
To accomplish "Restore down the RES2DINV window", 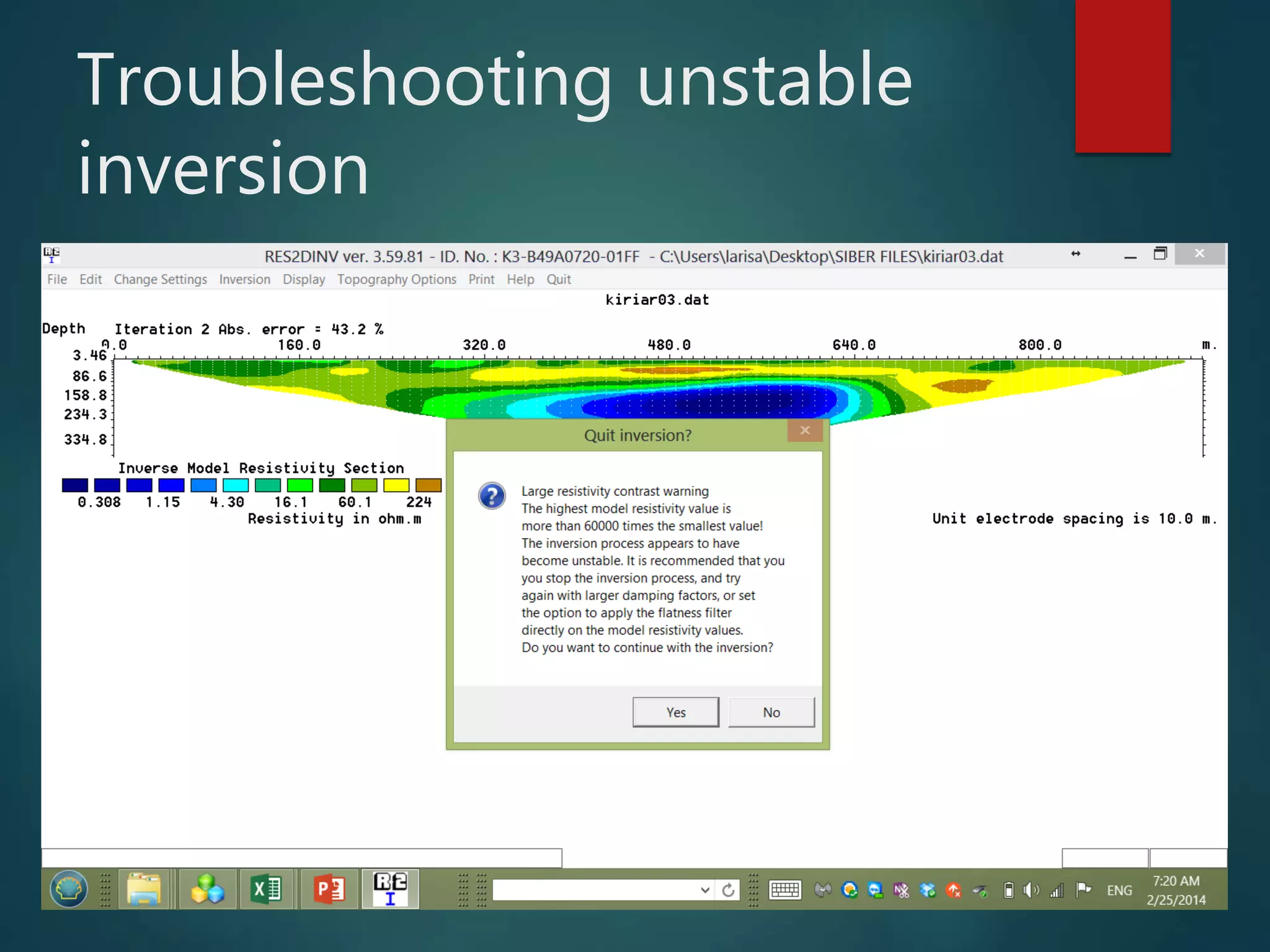I will click(x=1160, y=254).
